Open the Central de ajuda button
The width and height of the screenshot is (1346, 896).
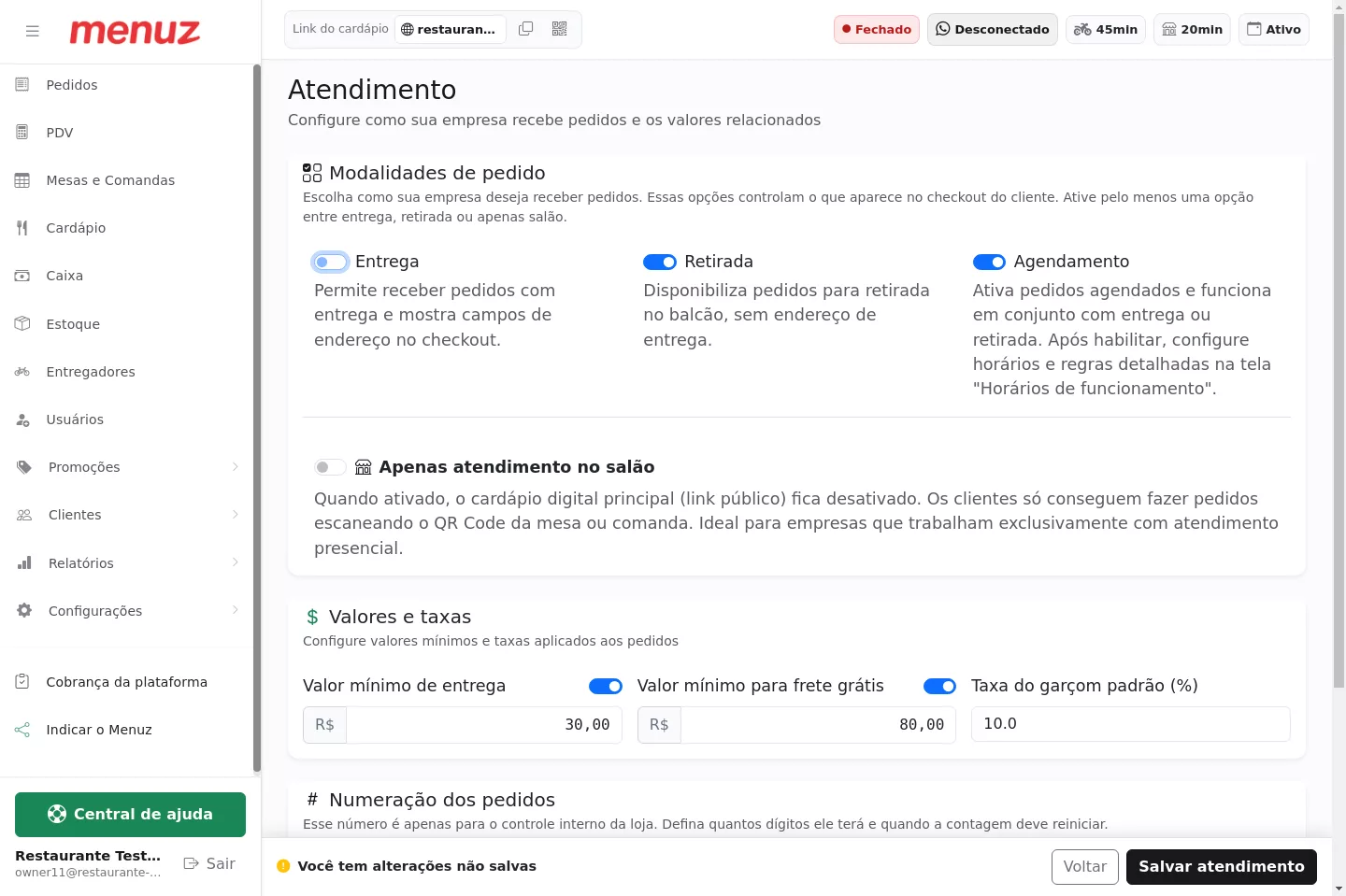coord(130,815)
